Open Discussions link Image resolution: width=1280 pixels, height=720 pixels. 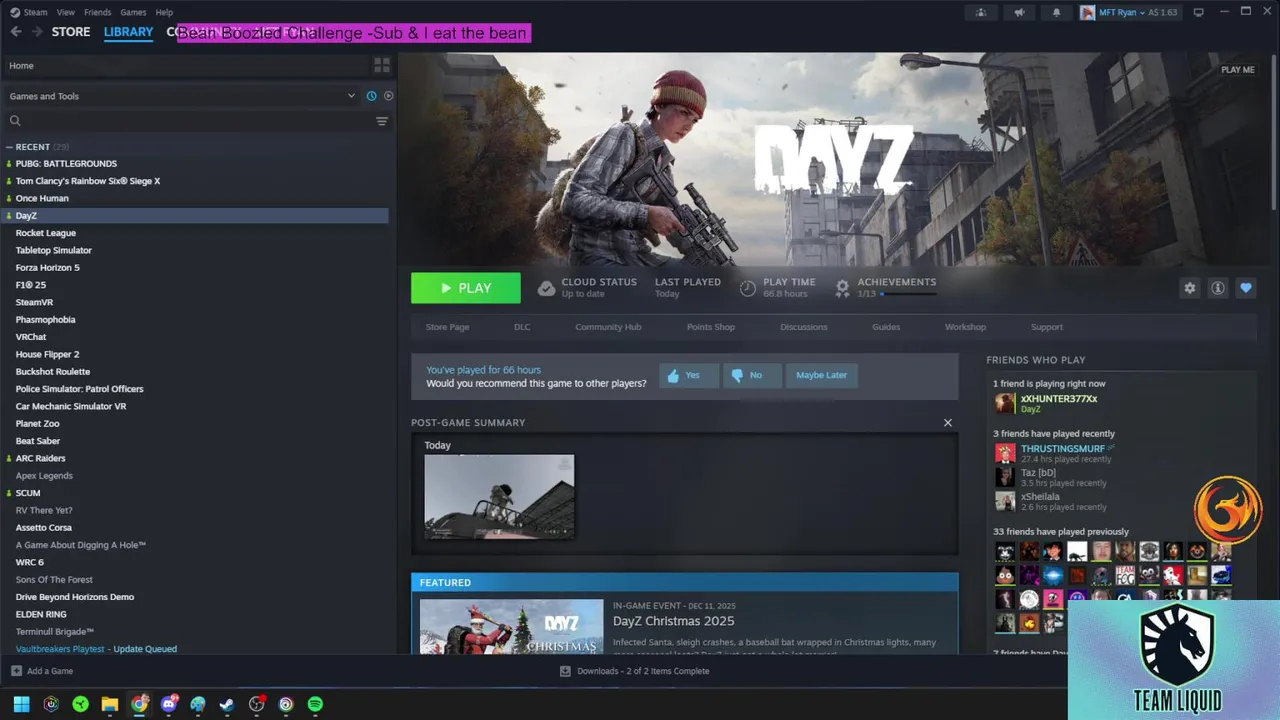[x=804, y=327]
